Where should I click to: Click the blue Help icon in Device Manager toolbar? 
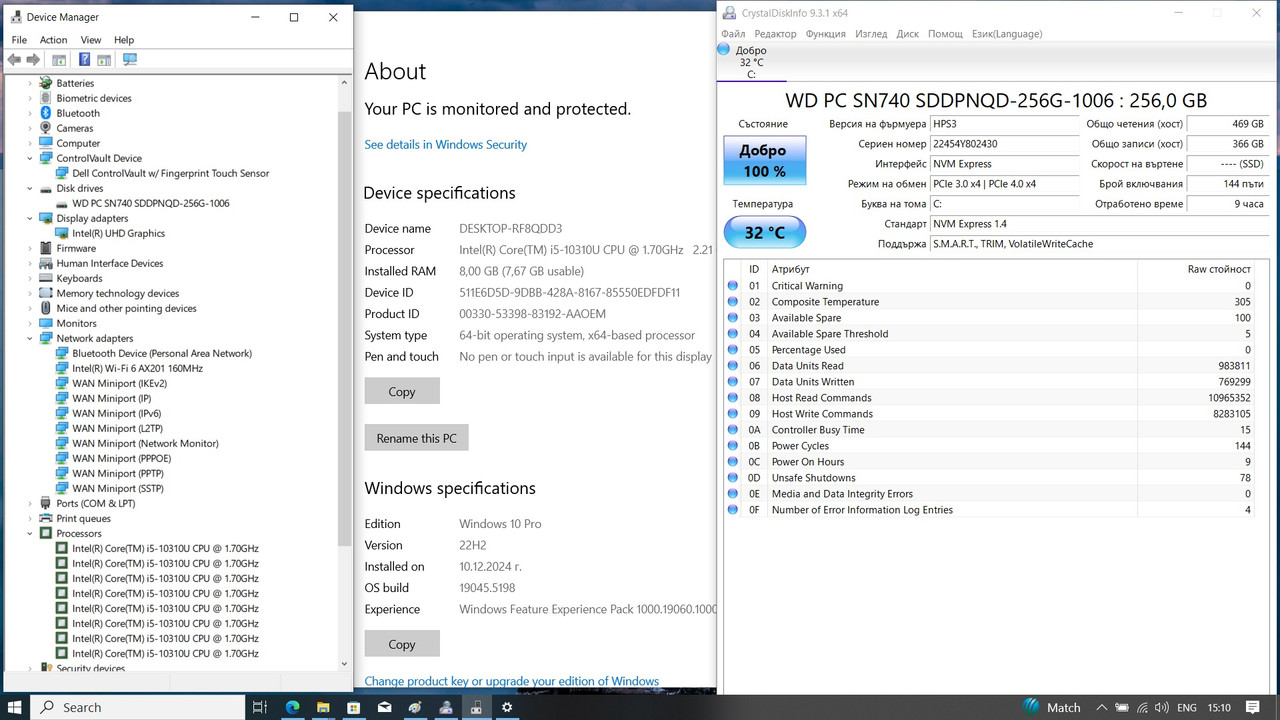[x=82, y=60]
